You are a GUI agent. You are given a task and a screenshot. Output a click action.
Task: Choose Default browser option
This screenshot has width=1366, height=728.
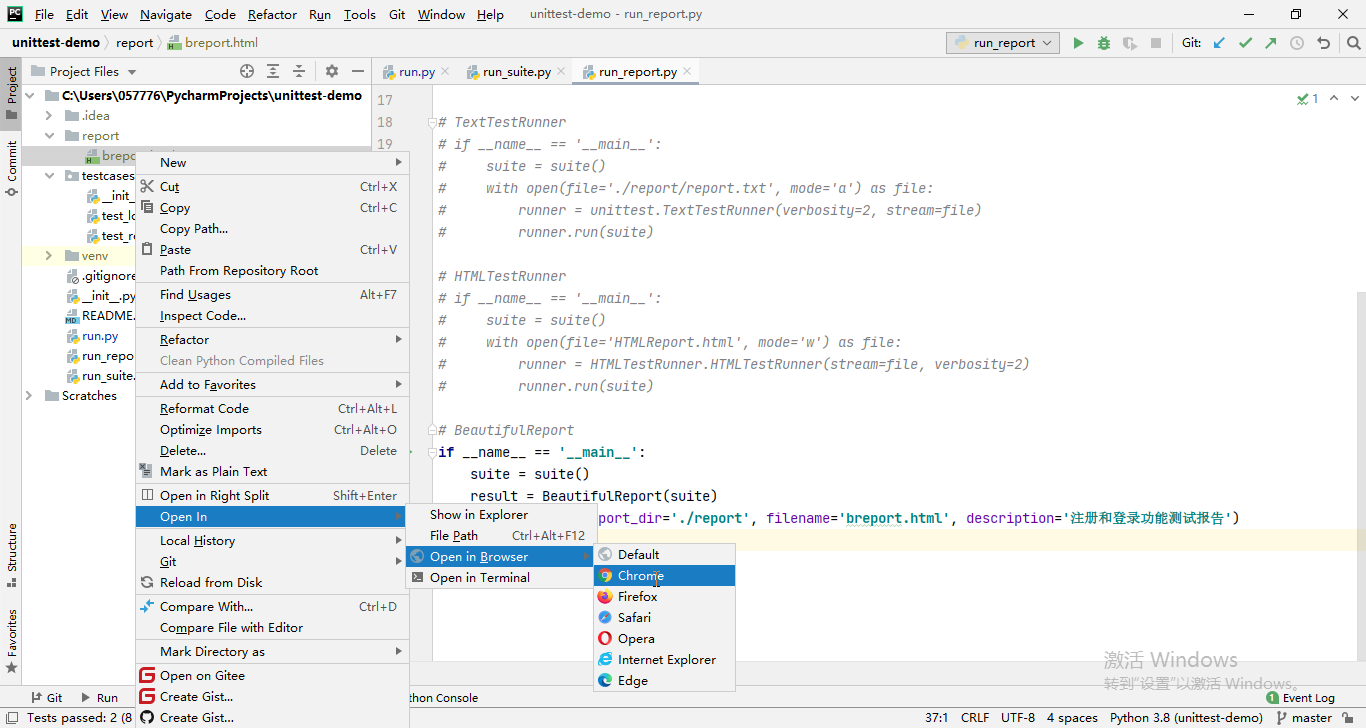664,555
